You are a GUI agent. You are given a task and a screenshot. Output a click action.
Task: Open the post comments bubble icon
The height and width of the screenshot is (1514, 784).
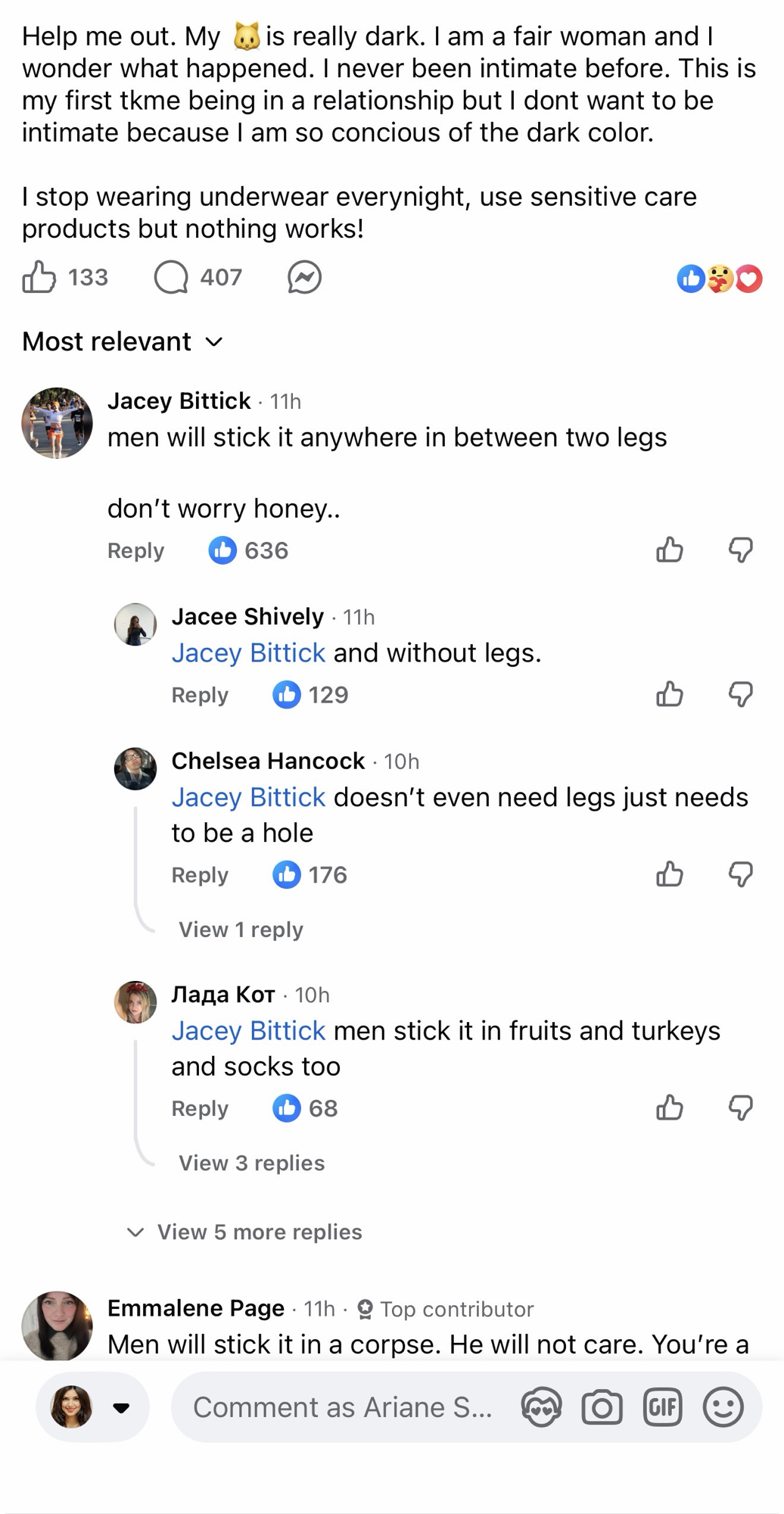171,277
